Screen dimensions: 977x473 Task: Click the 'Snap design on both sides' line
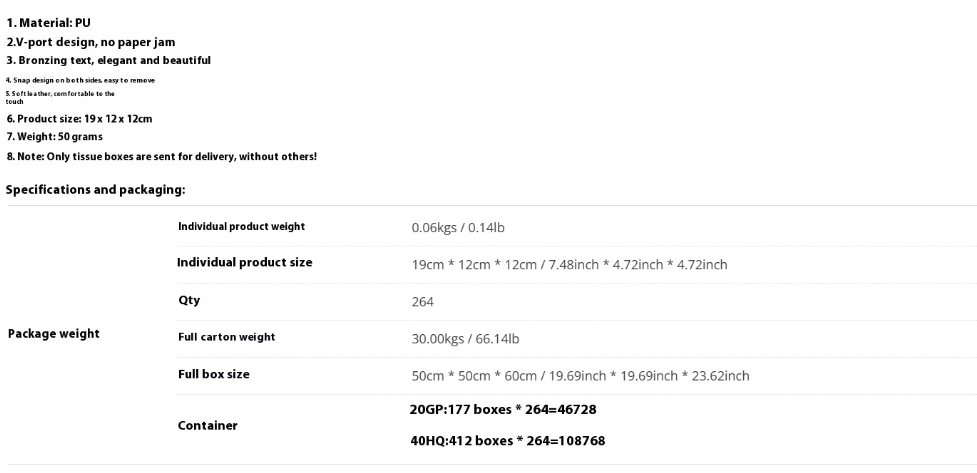click(80, 80)
